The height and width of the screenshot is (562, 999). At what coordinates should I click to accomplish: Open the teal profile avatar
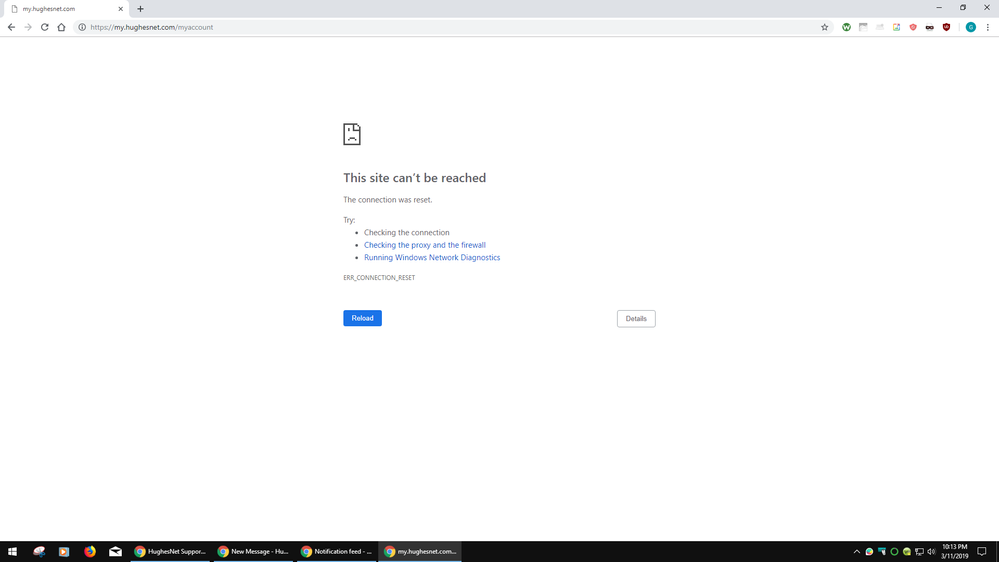pos(970,27)
